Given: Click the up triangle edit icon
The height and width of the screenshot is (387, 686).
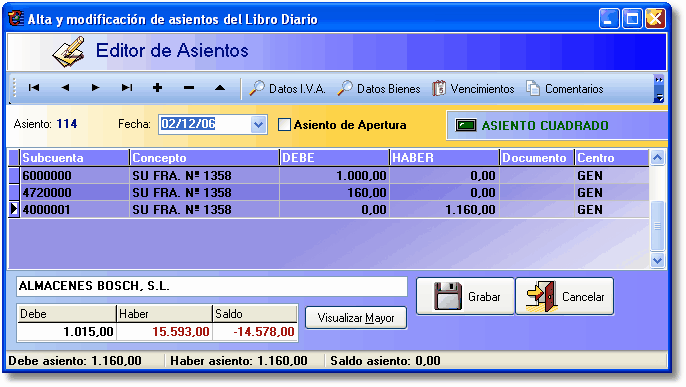Looking at the screenshot, I should pyautogui.click(x=220, y=88).
